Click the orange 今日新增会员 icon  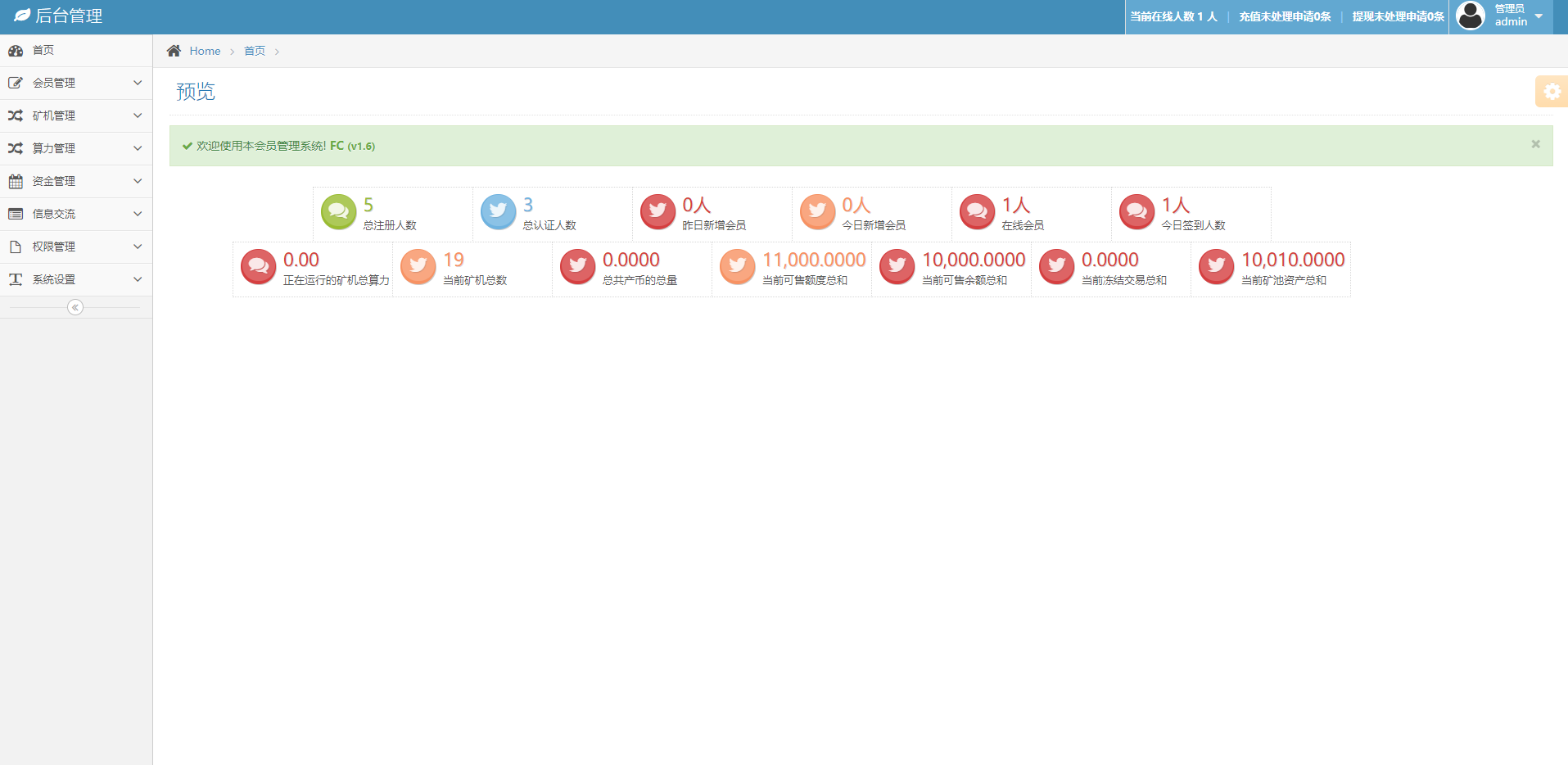pos(817,211)
